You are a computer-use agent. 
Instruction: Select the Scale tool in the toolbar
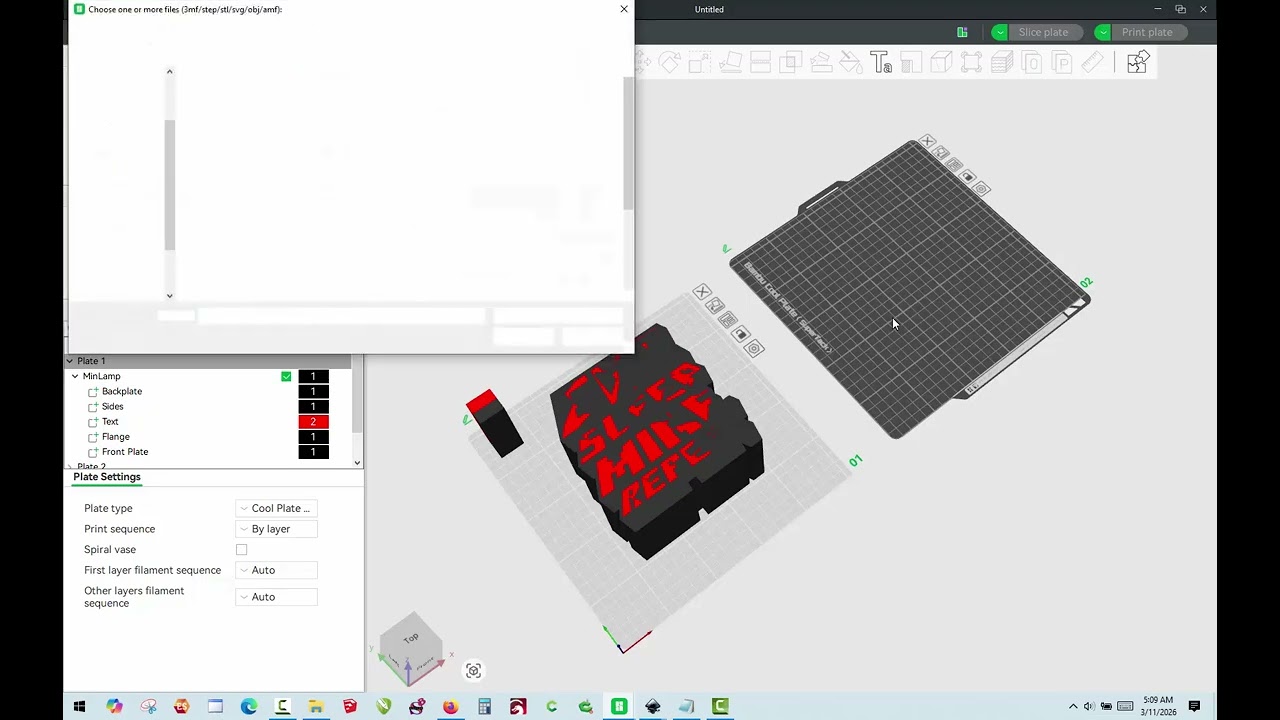tap(700, 63)
